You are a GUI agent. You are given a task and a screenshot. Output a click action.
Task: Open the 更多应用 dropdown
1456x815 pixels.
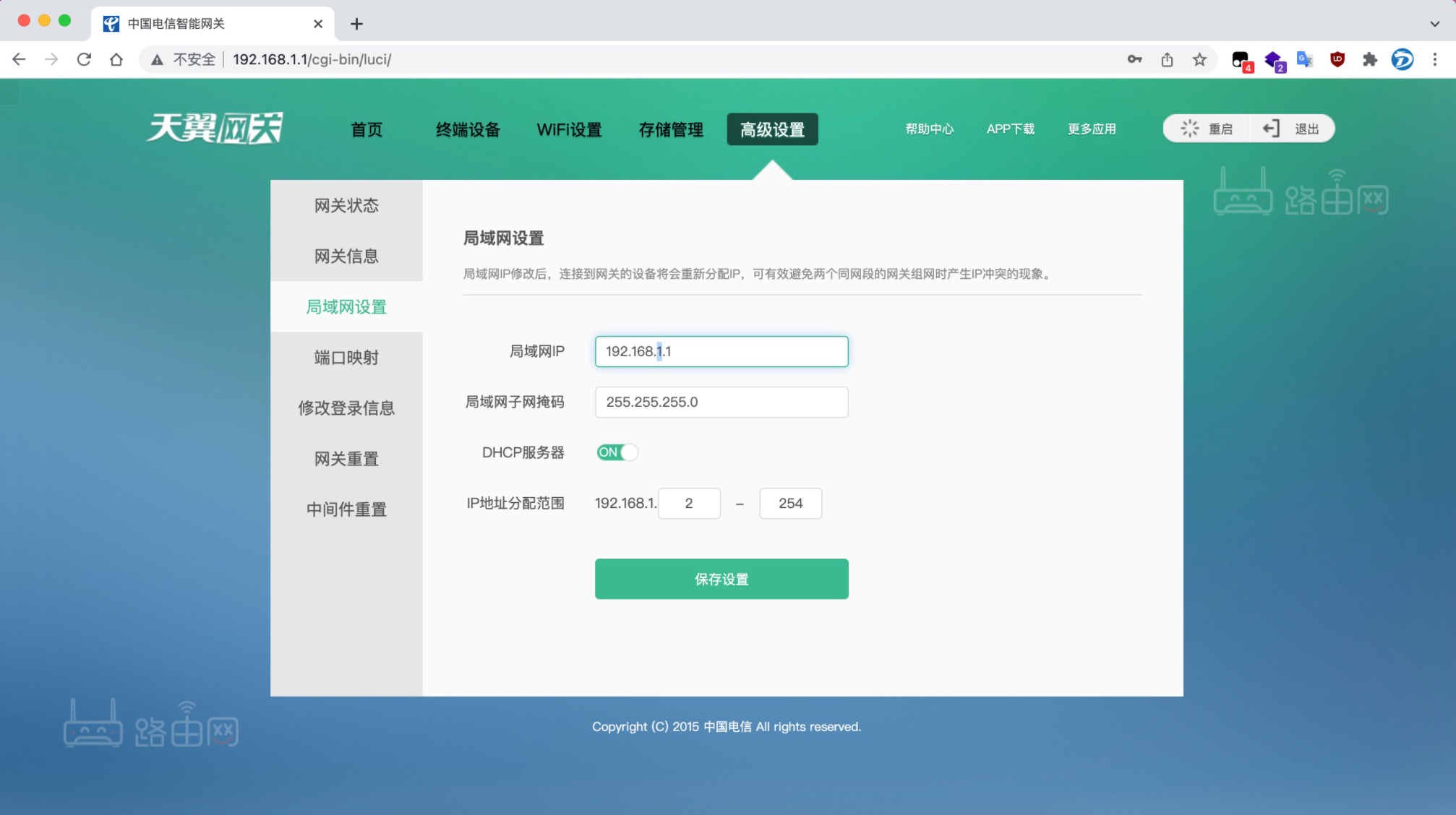pos(1091,129)
